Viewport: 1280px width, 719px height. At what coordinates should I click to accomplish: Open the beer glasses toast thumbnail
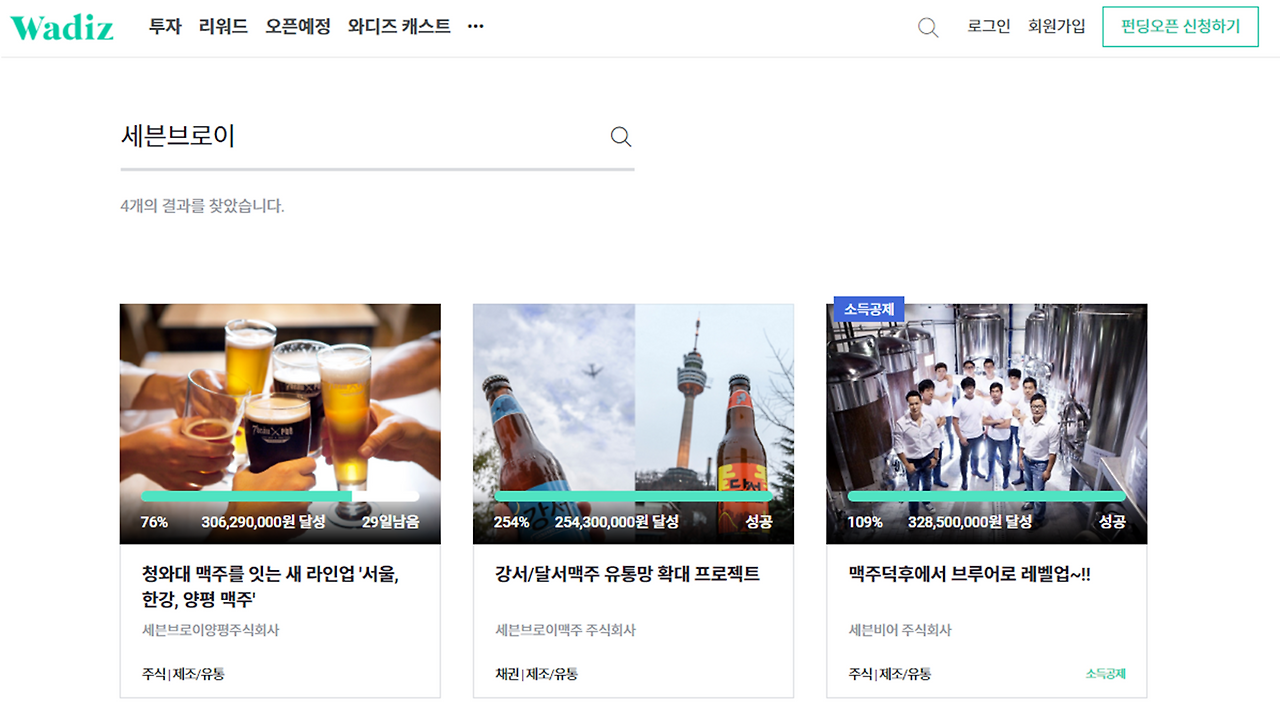pos(280,424)
